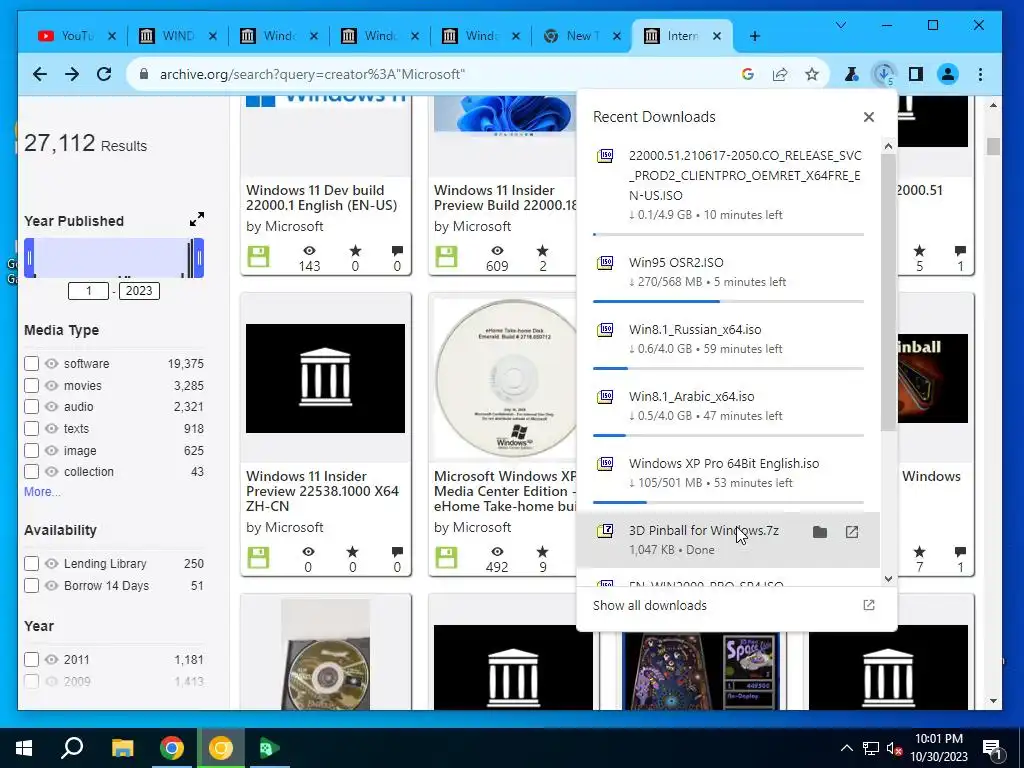Open the Chrome Labs flask icon
This screenshot has height=768, width=1024.
(851, 74)
